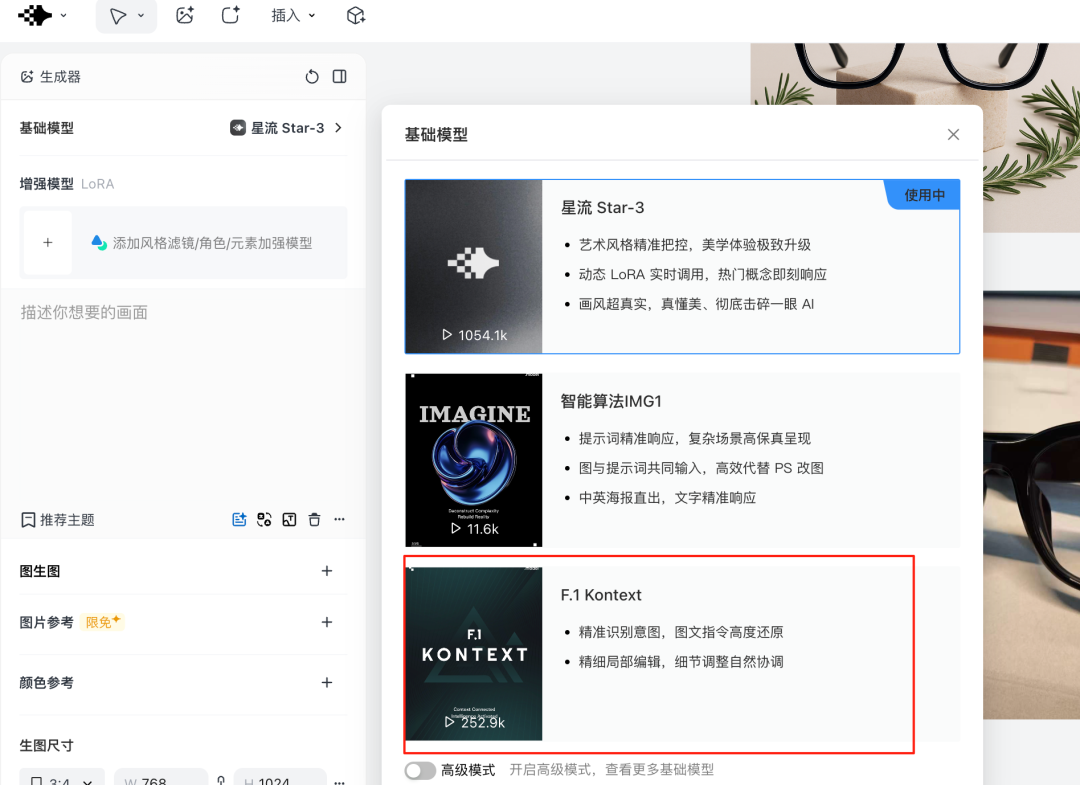Viewport: 1080px width, 785px height.
Task: Select the 星流 Star-3 model card
Action: (683, 266)
